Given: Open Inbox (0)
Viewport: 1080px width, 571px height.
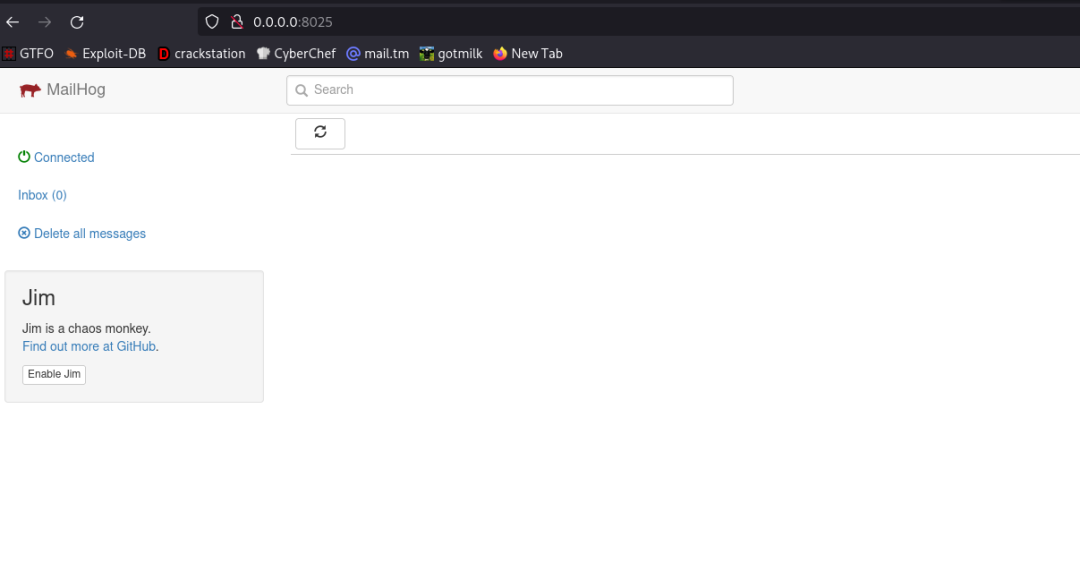Looking at the screenshot, I should [x=42, y=195].
